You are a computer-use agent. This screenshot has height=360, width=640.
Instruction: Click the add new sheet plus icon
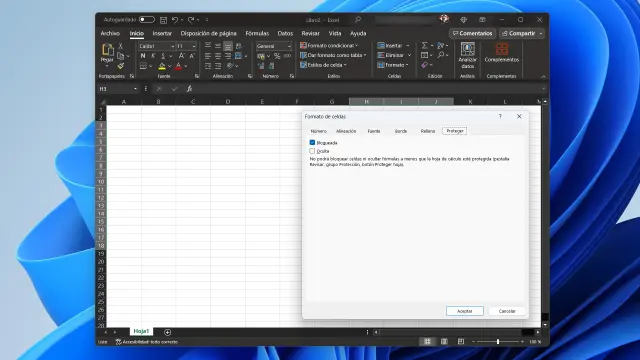(x=167, y=332)
